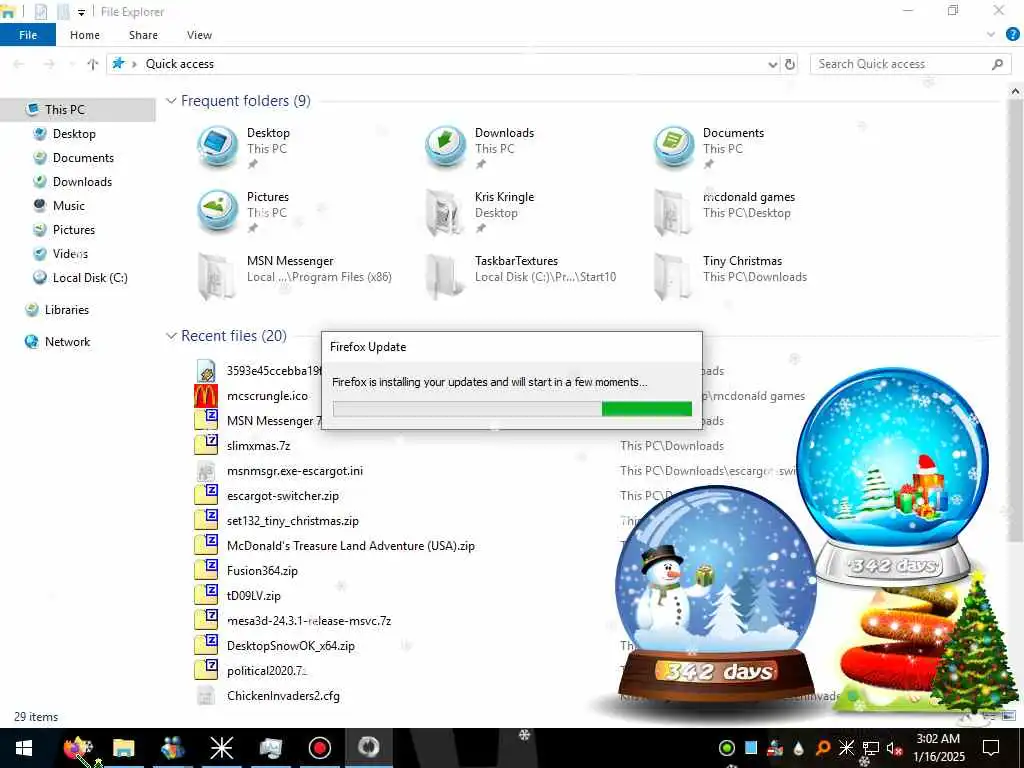Viewport: 1024px width, 768px height.
Task: Click the muted volume tray icon
Action: [894, 748]
